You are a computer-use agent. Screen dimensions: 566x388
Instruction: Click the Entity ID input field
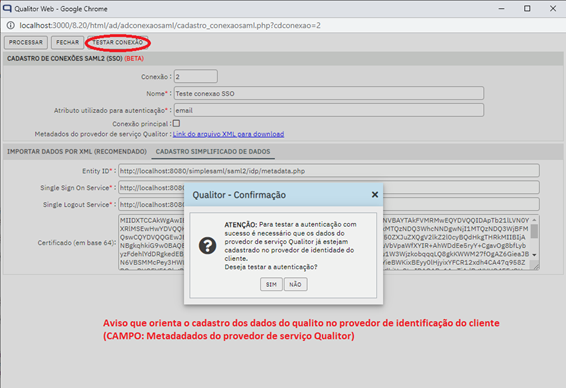click(x=329, y=171)
